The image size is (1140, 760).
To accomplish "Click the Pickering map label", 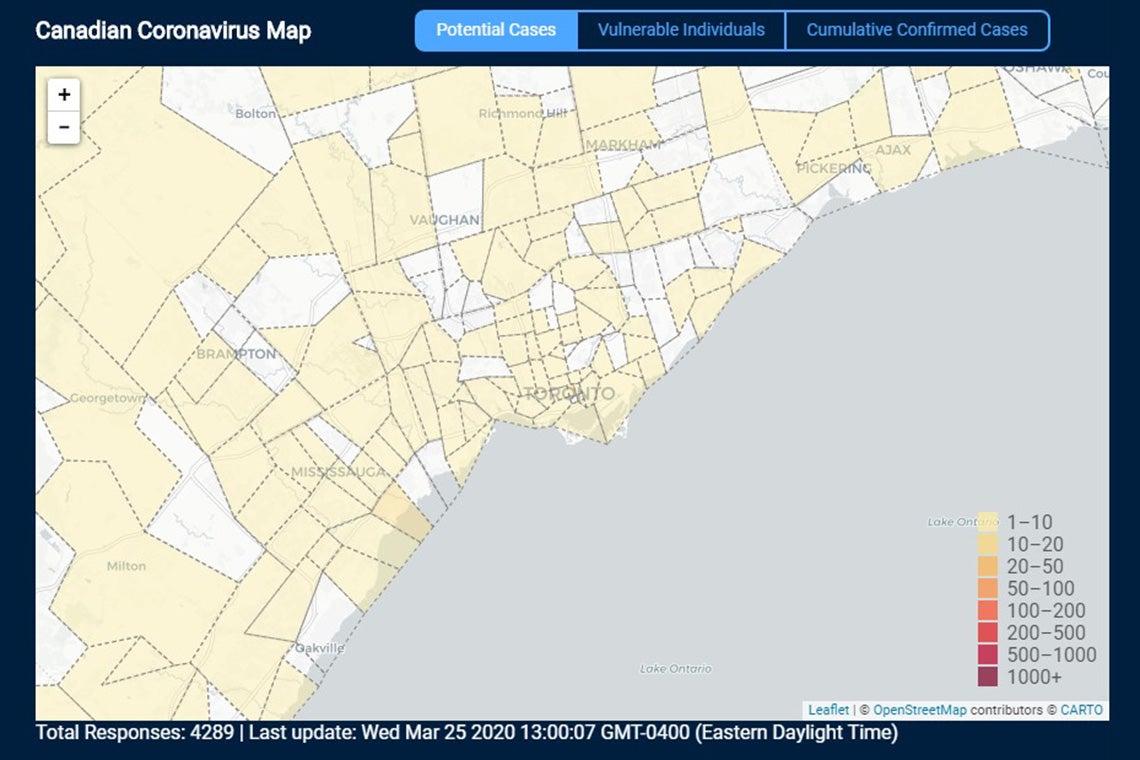I will coord(833,168).
